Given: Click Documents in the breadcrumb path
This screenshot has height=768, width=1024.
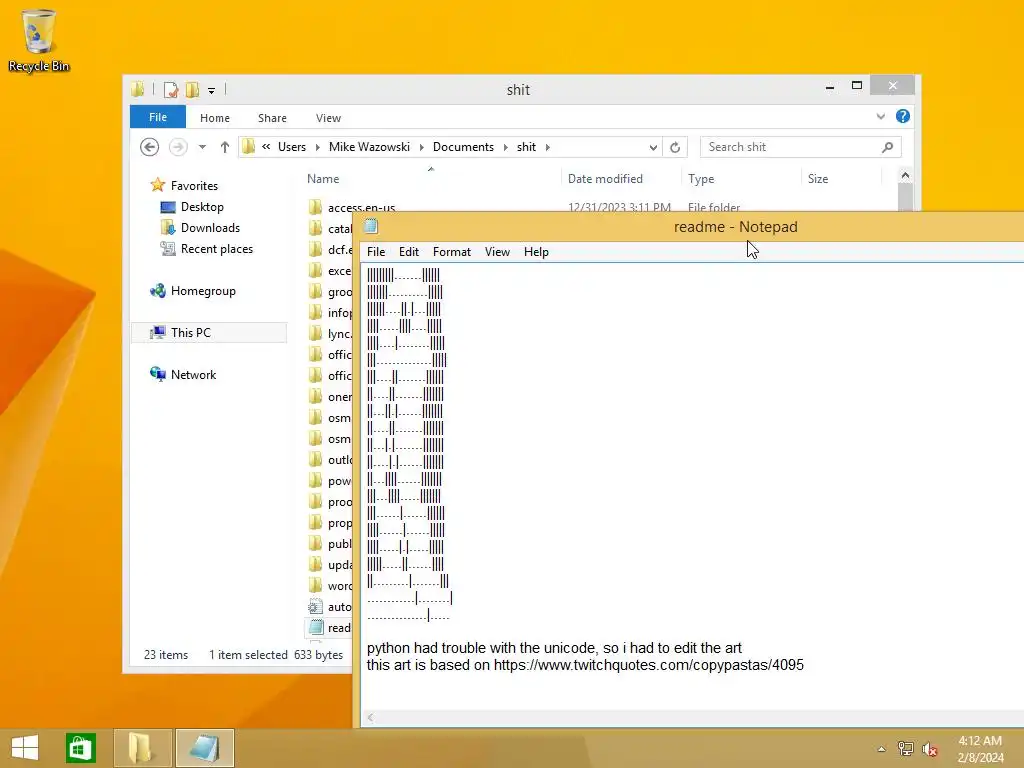Looking at the screenshot, I should [463, 147].
